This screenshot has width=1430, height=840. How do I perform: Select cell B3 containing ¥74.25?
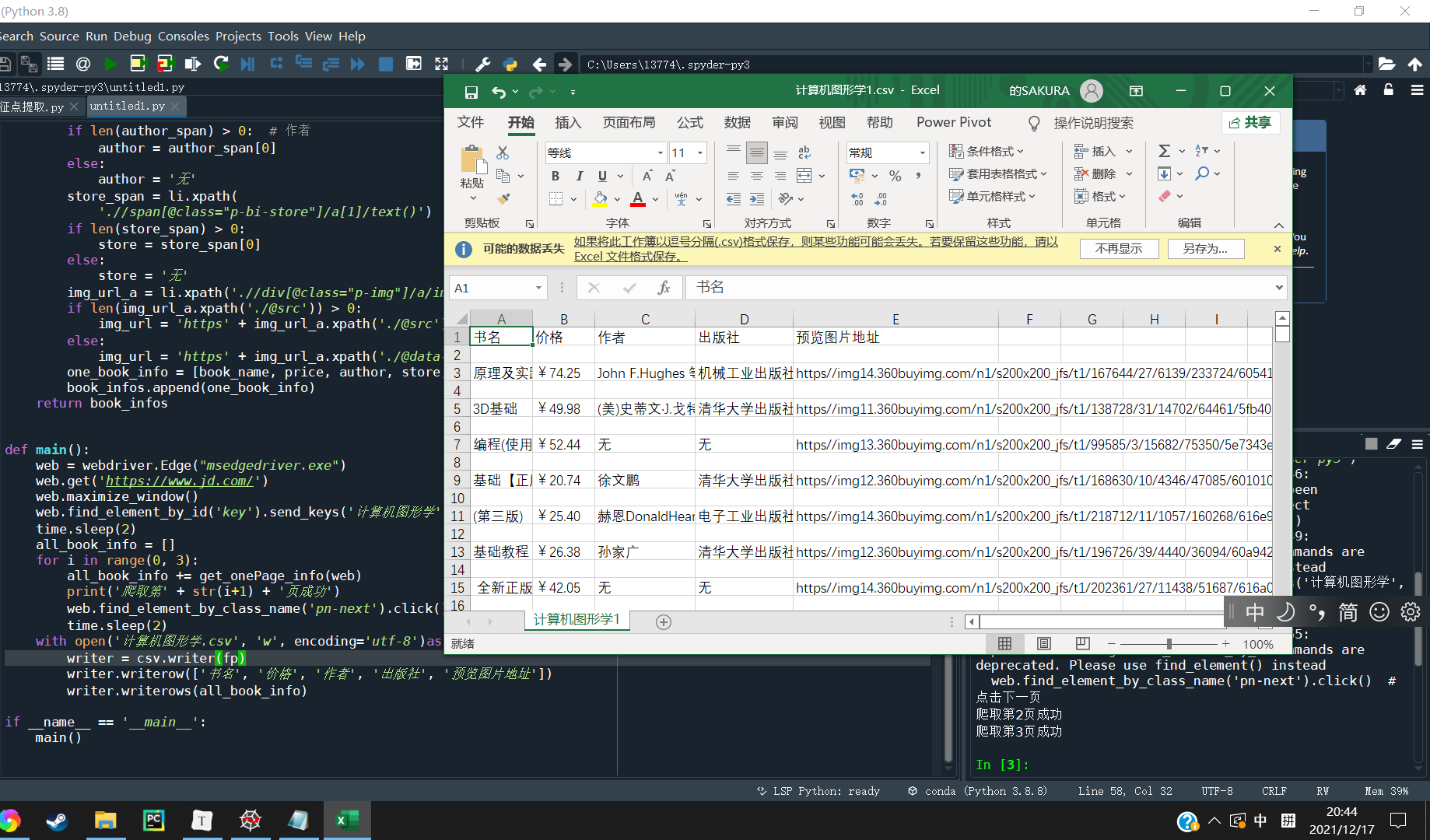pos(563,373)
